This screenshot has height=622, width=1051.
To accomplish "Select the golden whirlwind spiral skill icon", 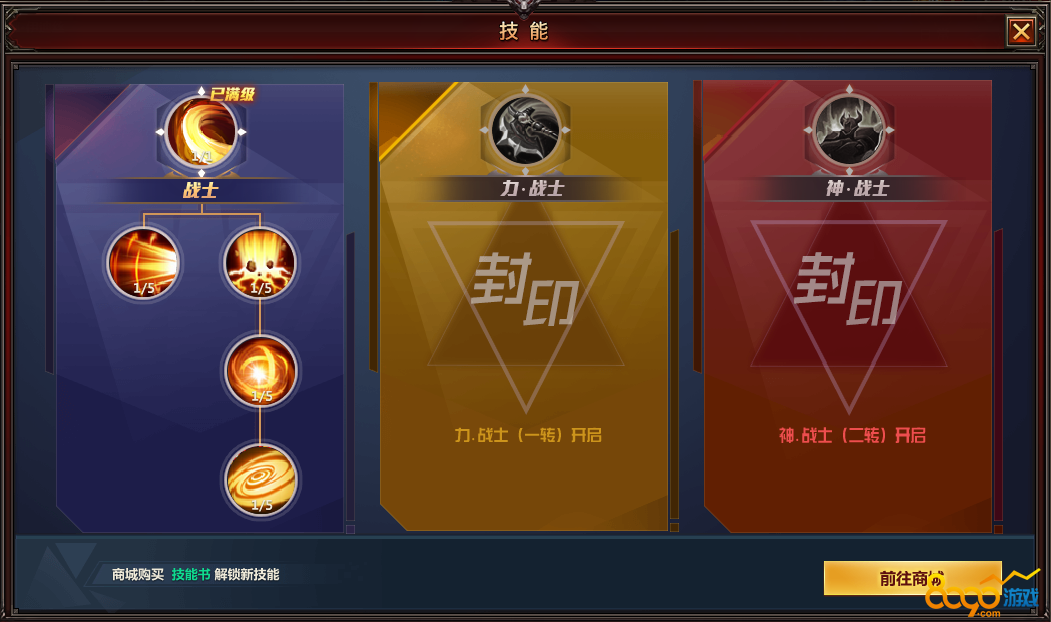I will point(260,480).
